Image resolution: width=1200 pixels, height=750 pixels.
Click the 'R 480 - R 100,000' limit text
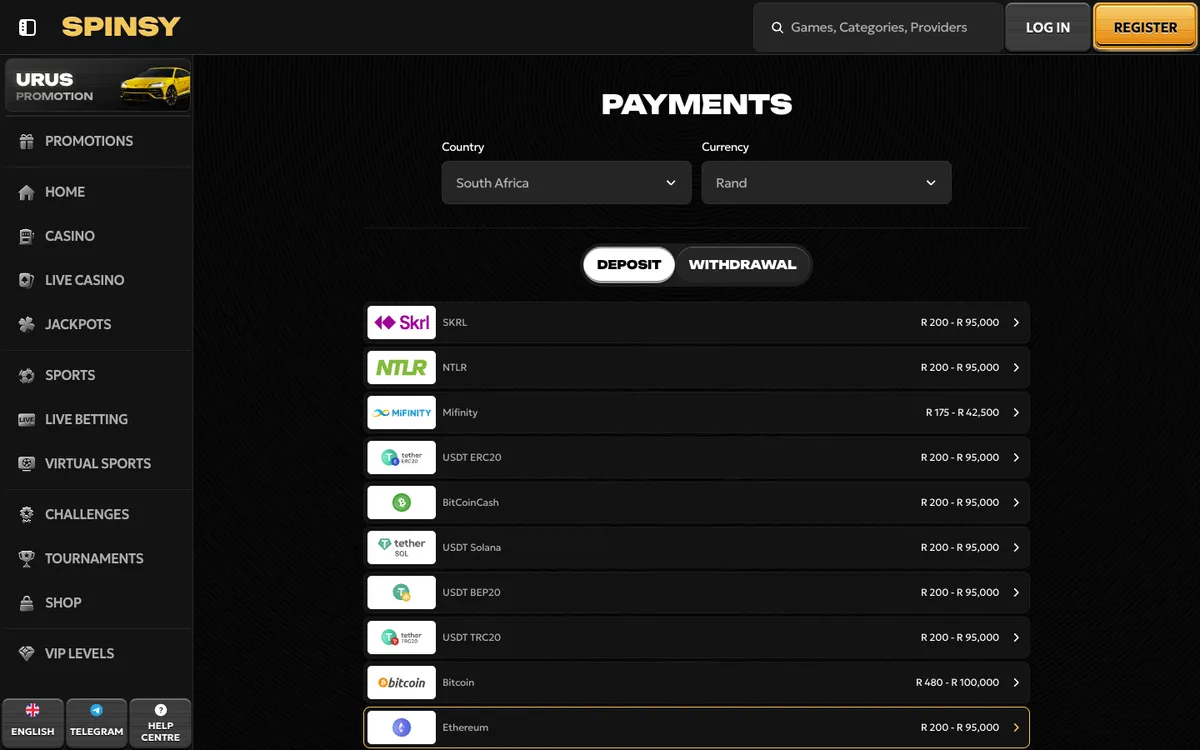tap(957, 683)
